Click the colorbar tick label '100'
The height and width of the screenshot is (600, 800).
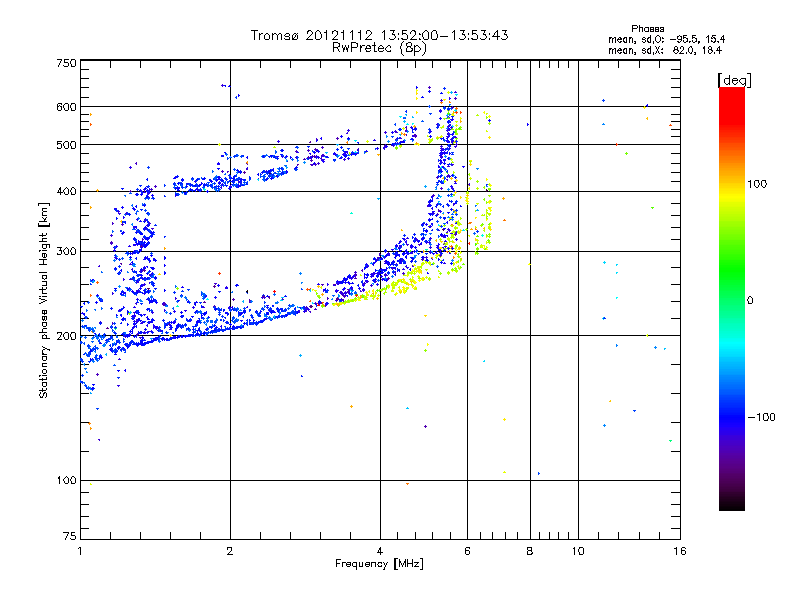tap(757, 184)
